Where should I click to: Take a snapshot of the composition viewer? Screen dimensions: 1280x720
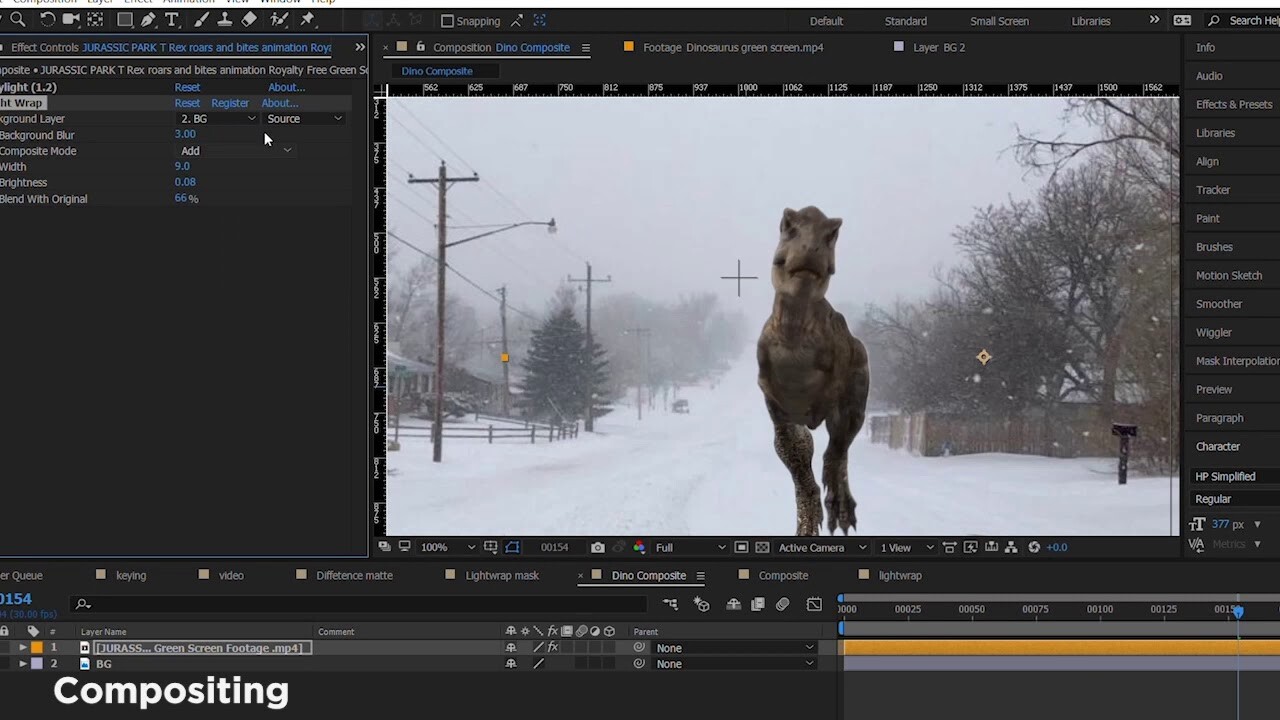598,547
